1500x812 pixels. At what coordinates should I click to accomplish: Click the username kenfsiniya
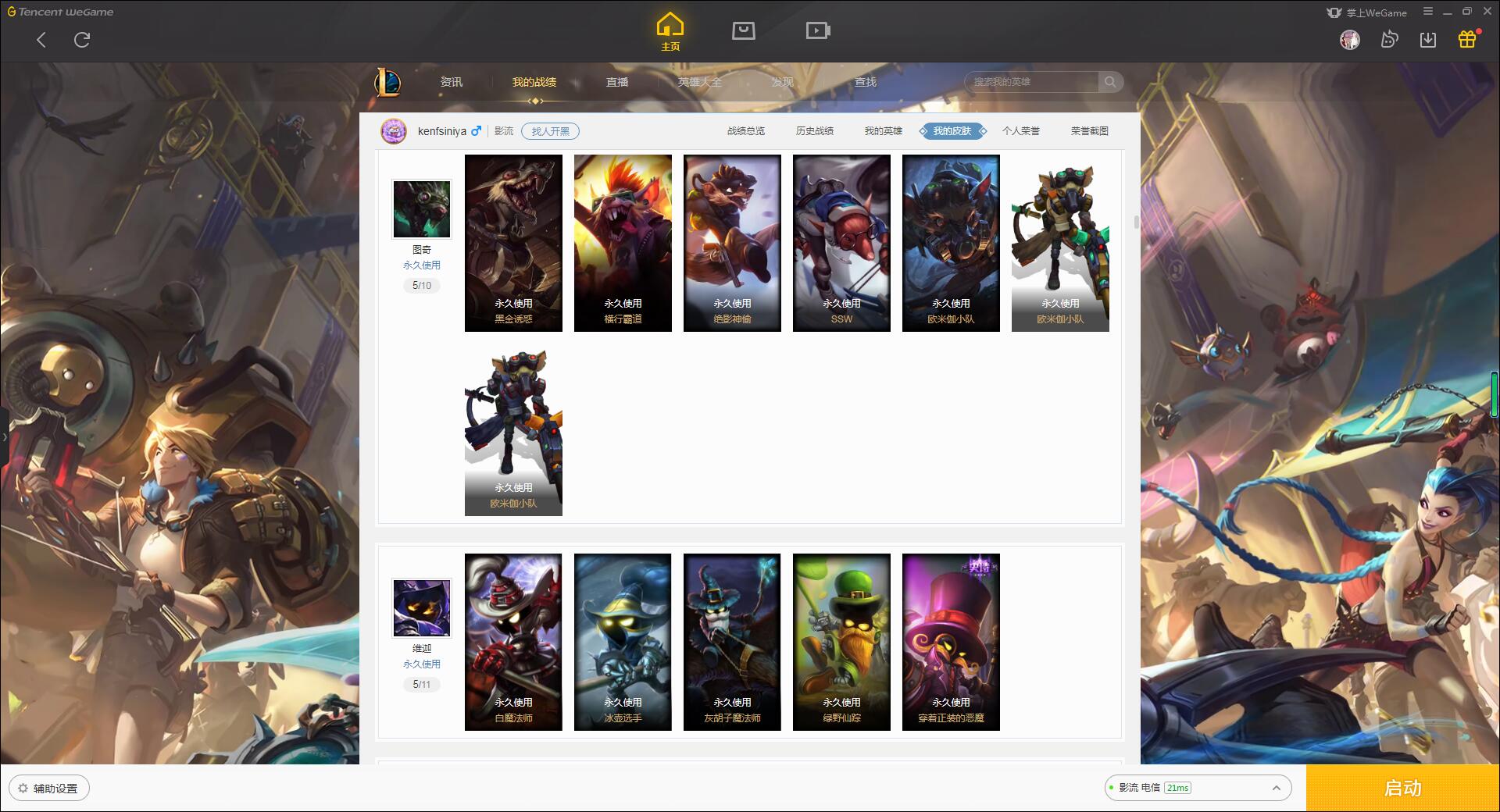442,131
